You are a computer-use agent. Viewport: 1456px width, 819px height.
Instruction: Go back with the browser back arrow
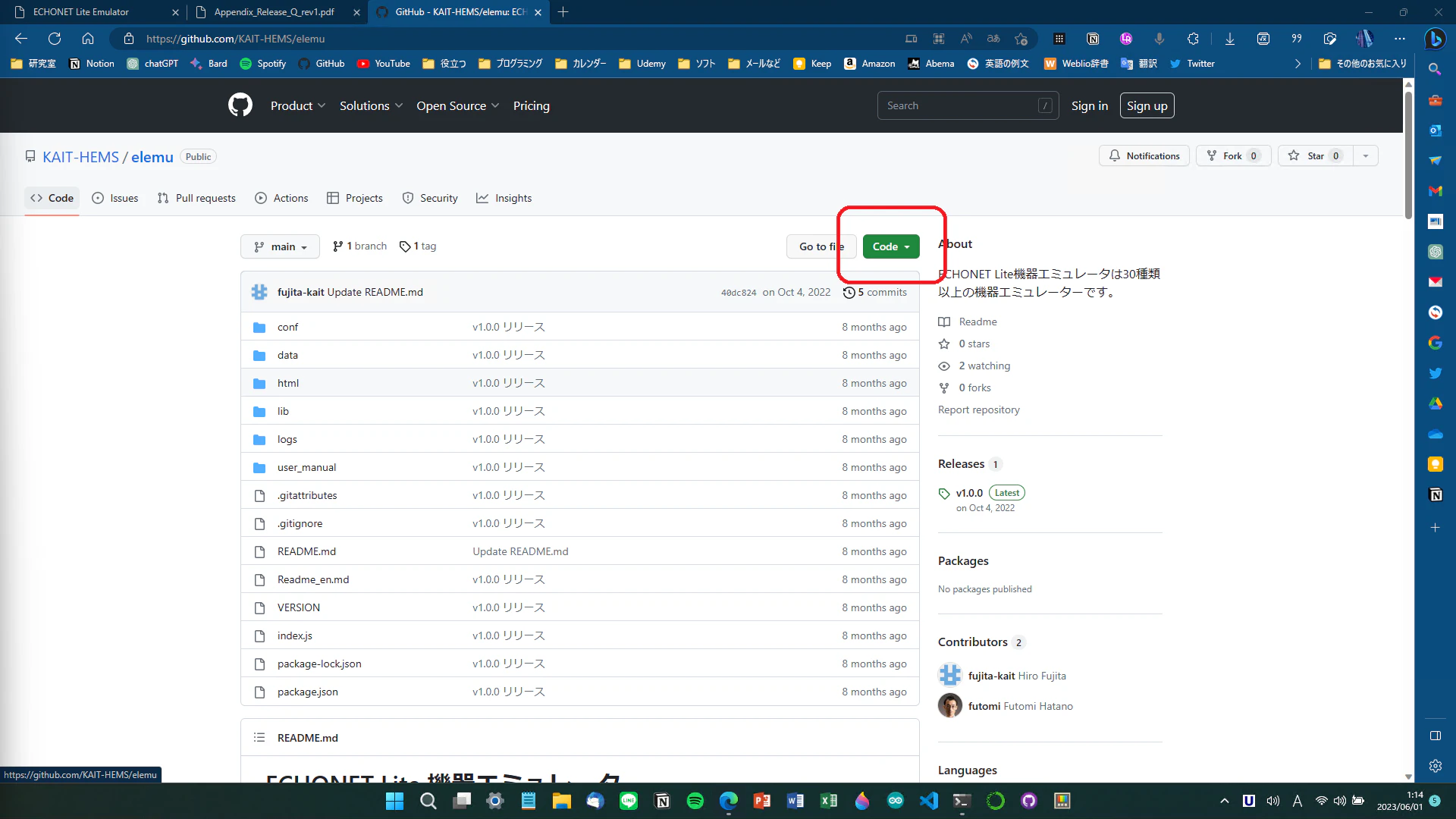[21, 39]
